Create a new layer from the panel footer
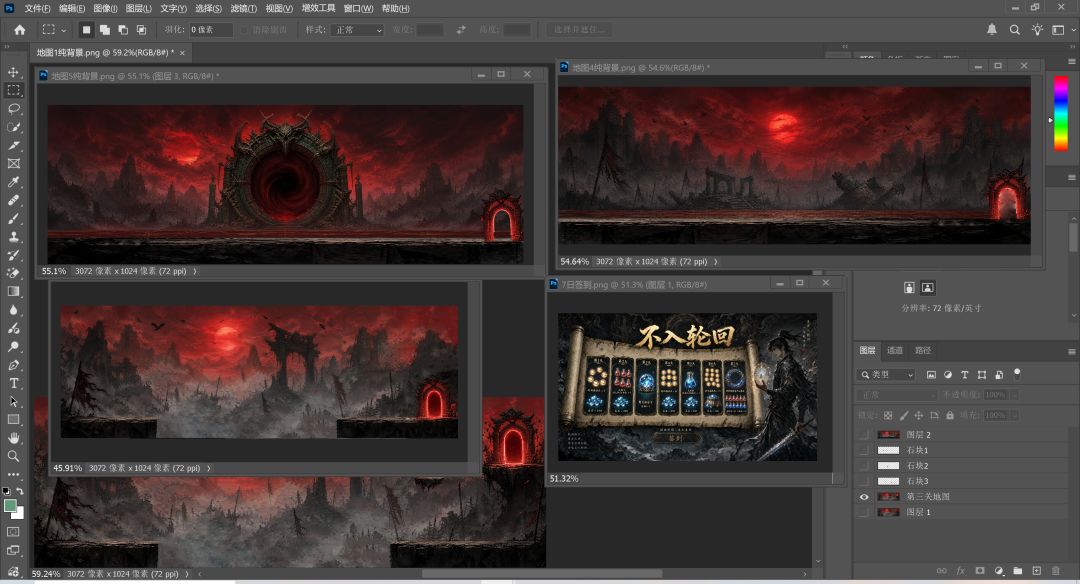Image resolution: width=1080 pixels, height=584 pixels. click(x=1037, y=570)
